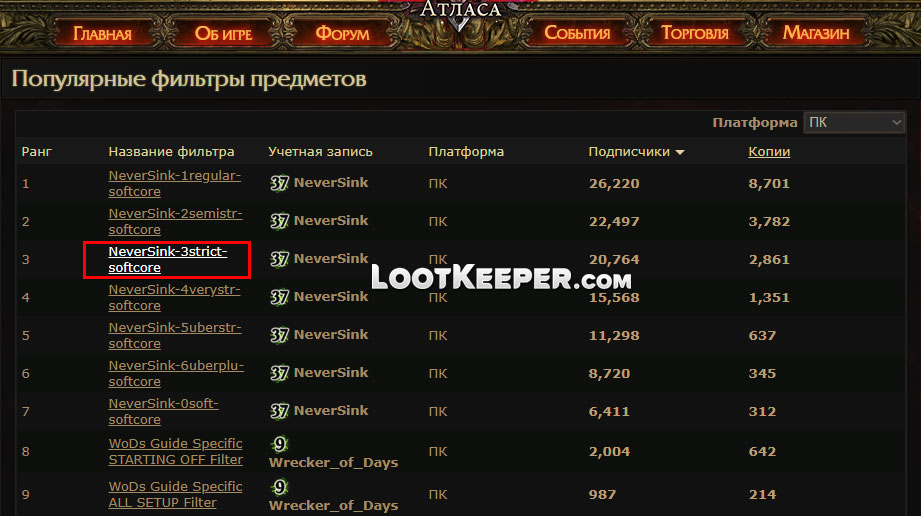Image resolution: width=921 pixels, height=516 pixels.
Task: Sort the table by the Копии column
Action: click(769, 152)
